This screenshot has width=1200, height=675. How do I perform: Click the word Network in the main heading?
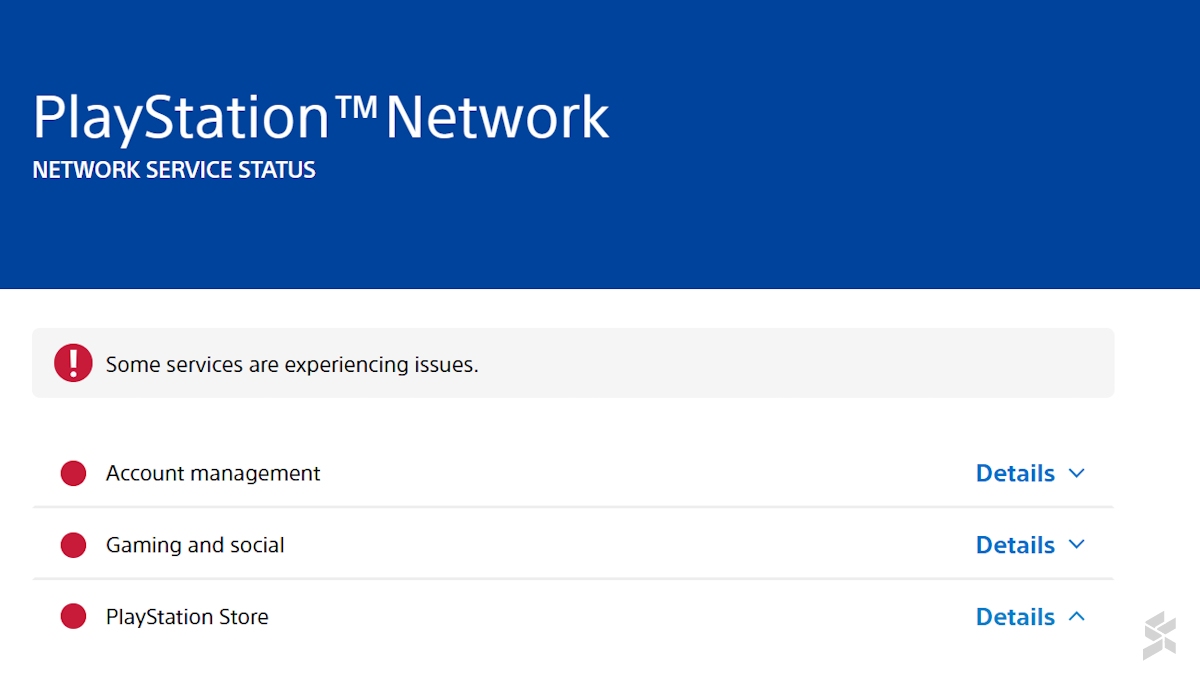coord(497,118)
